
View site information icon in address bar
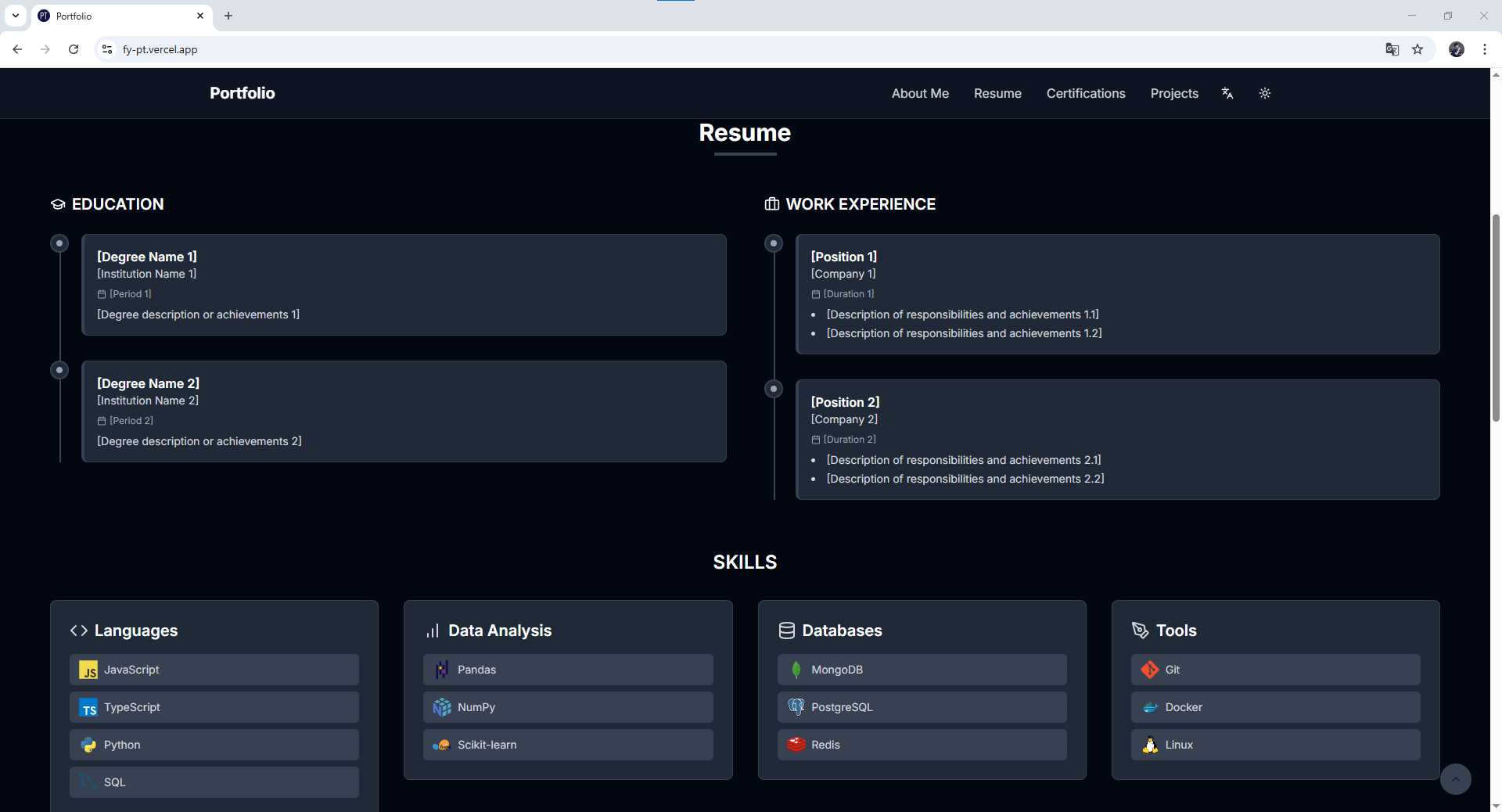(108, 49)
